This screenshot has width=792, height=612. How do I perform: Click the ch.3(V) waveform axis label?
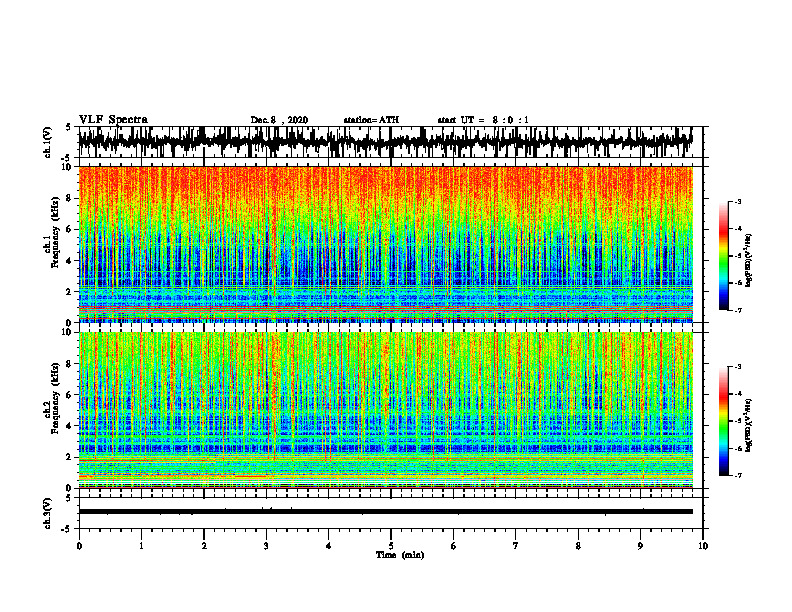pos(48,513)
